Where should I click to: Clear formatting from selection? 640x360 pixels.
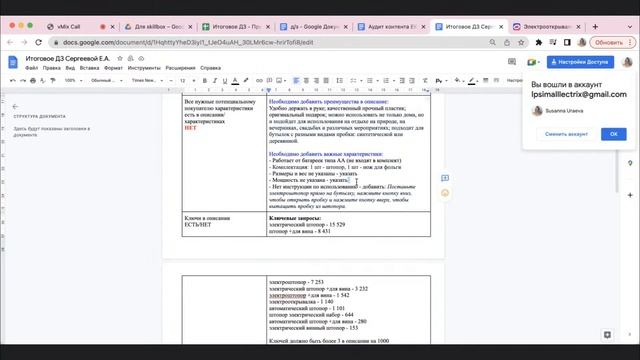[425, 81]
